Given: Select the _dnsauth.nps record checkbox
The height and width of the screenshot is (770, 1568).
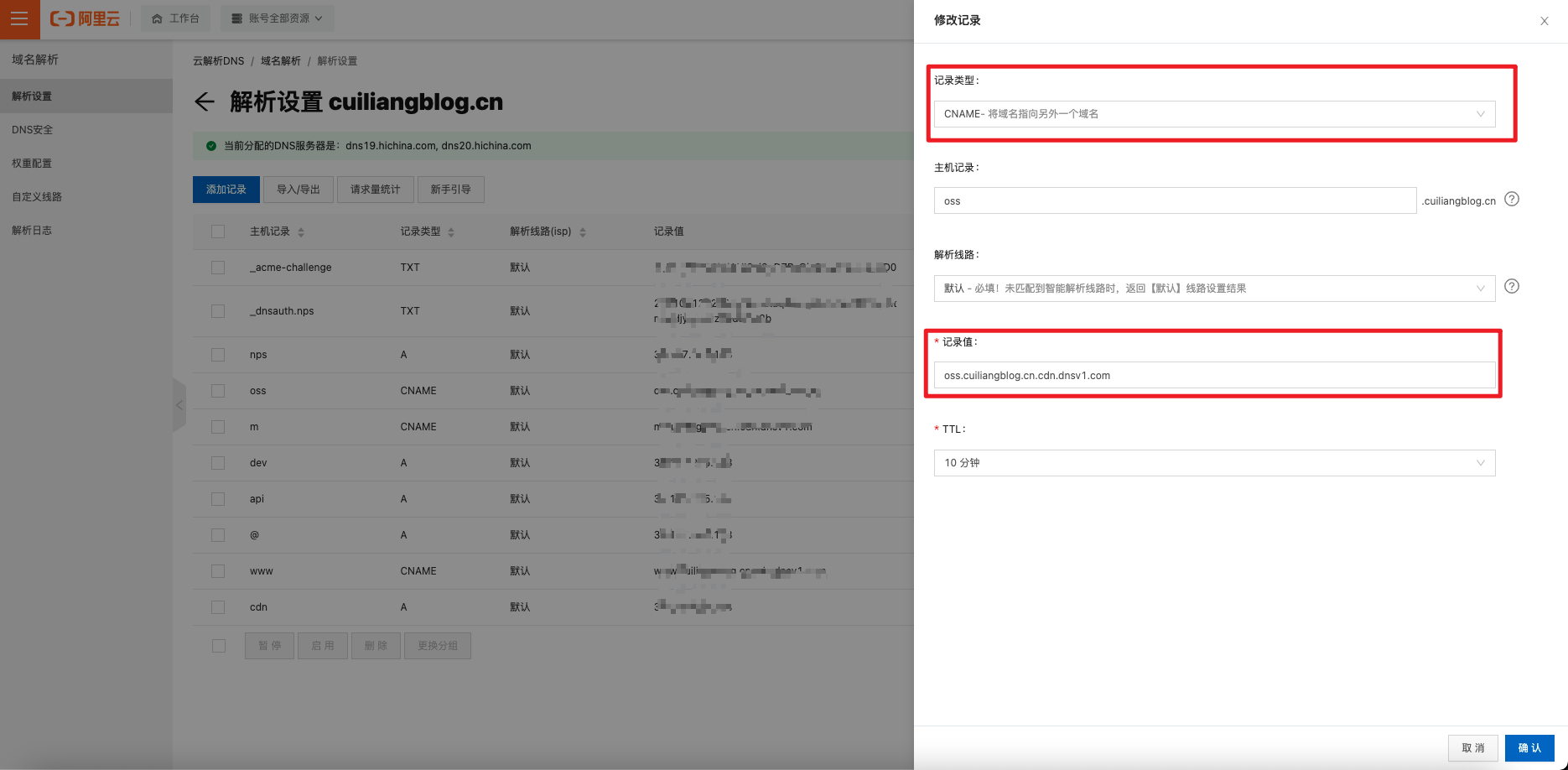Looking at the screenshot, I should [218, 311].
